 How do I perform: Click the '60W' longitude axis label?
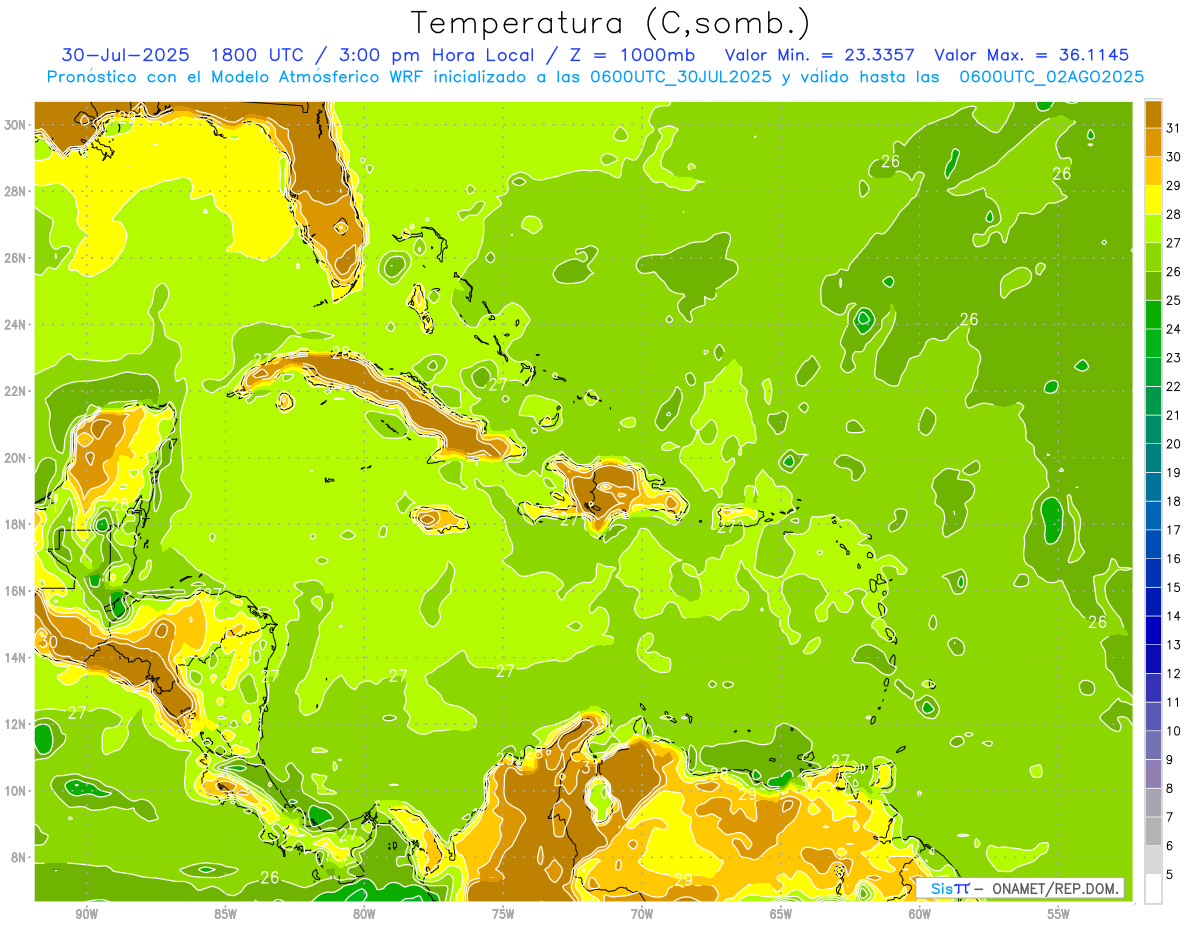point(920,915)
